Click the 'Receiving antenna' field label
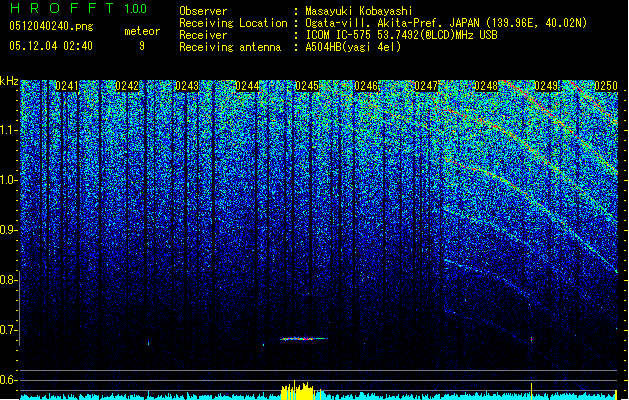Viewport: 629px width, 400px height. tap(230, 47)
